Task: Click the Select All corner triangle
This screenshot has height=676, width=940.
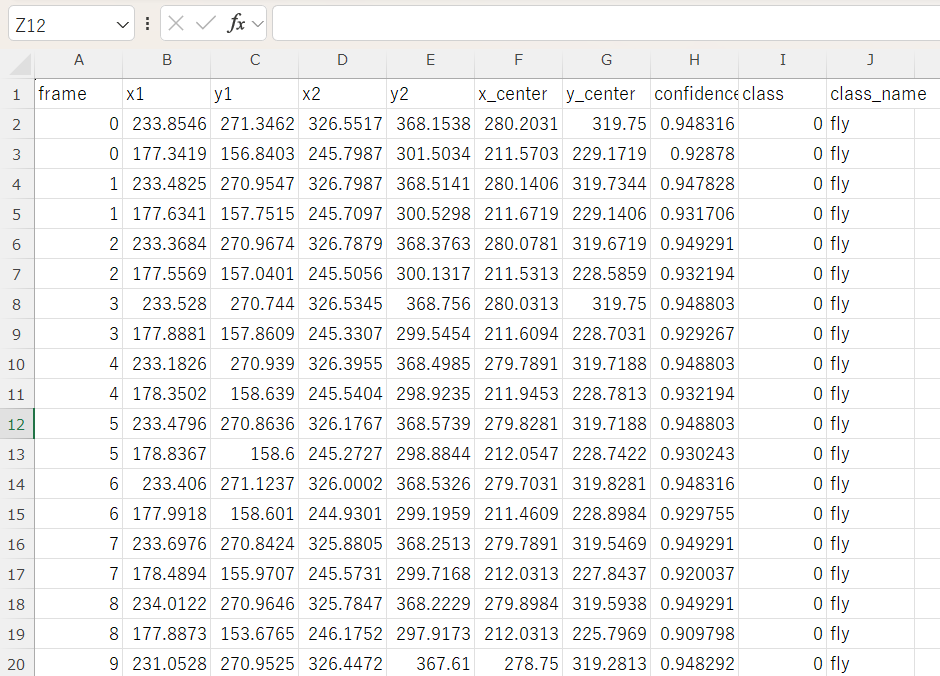Action: tap(20, 63)
